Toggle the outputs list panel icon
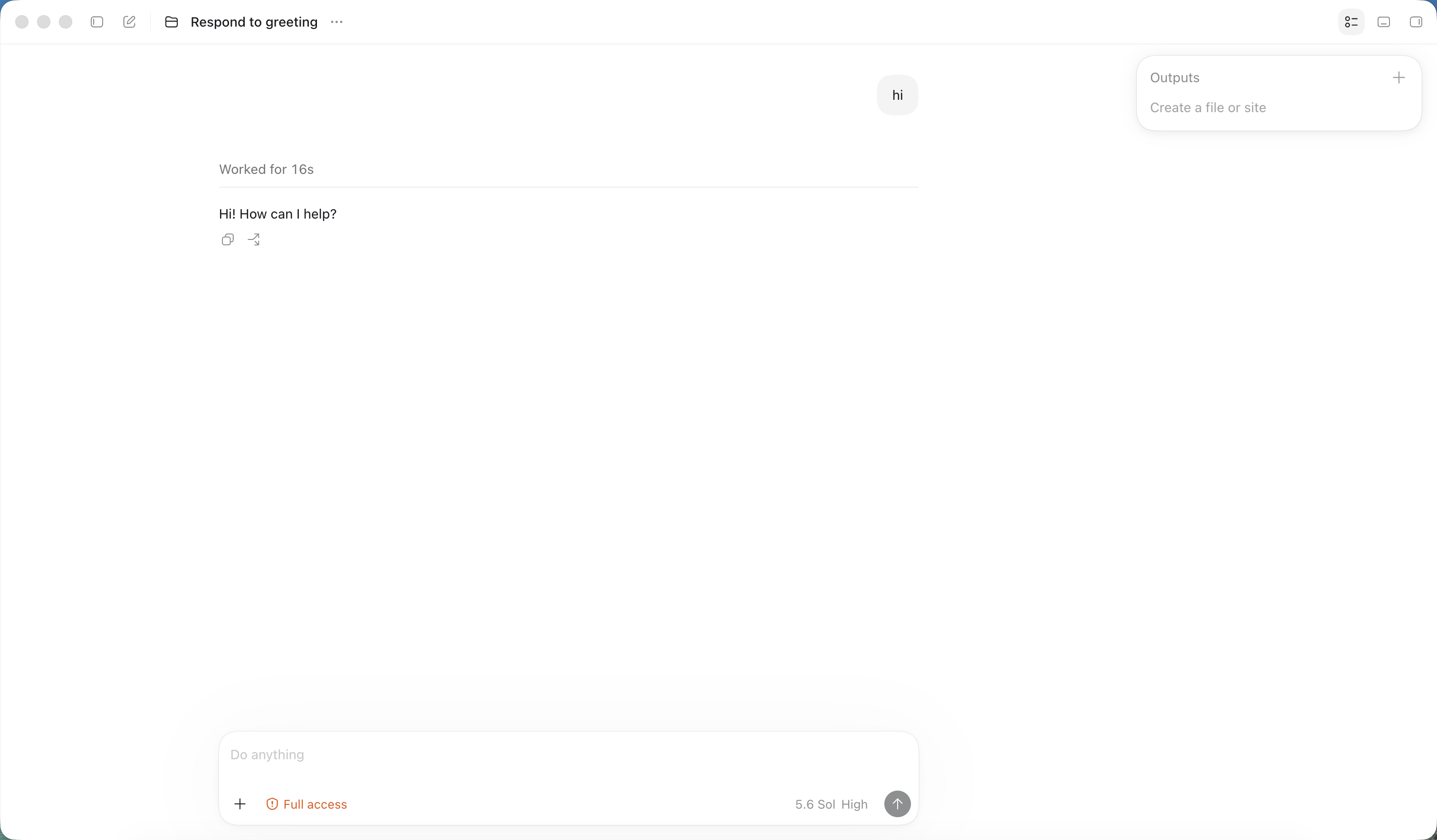 tap(1351, 22)
